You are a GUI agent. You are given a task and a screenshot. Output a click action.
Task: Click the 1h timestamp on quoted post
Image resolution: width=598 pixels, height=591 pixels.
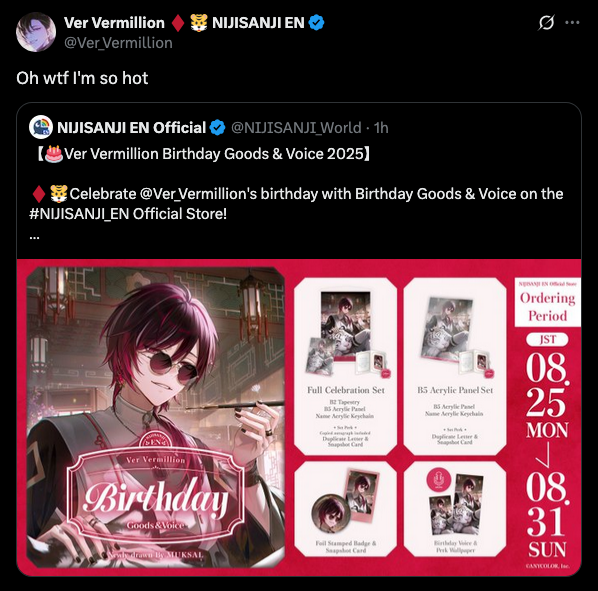point(381,128)
